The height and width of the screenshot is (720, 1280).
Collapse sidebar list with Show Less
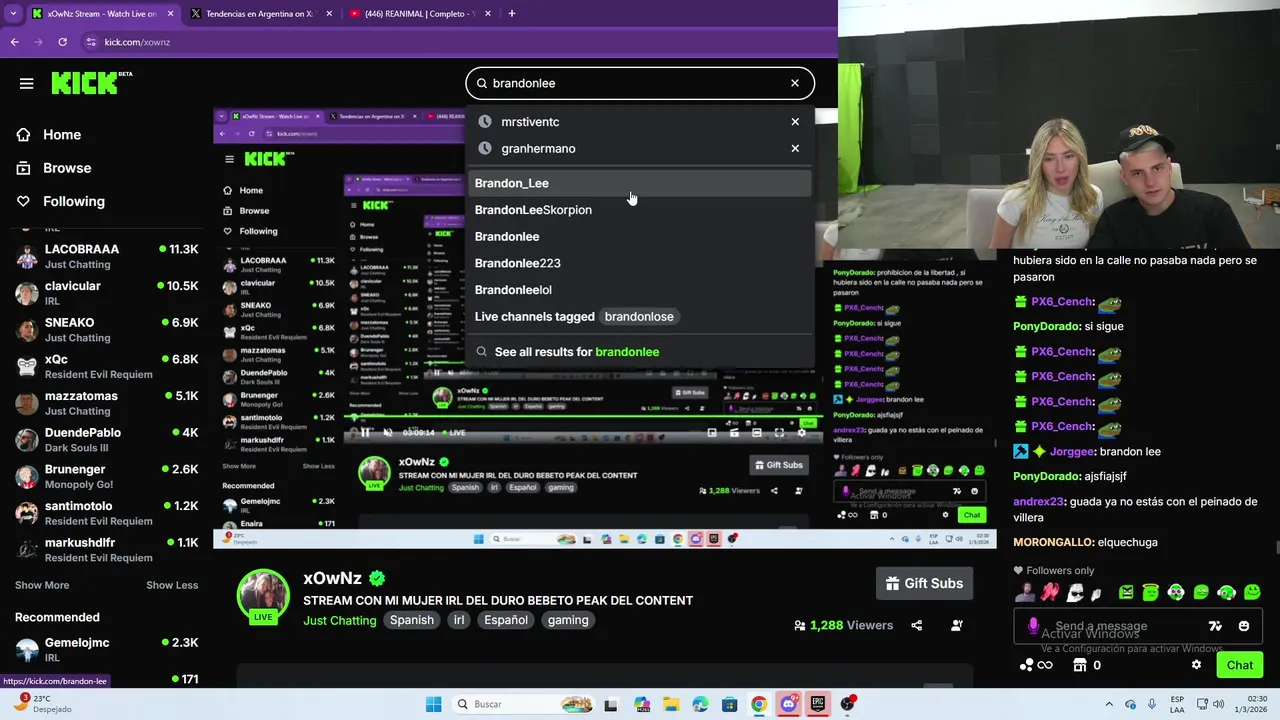click(x=172, y=585)
